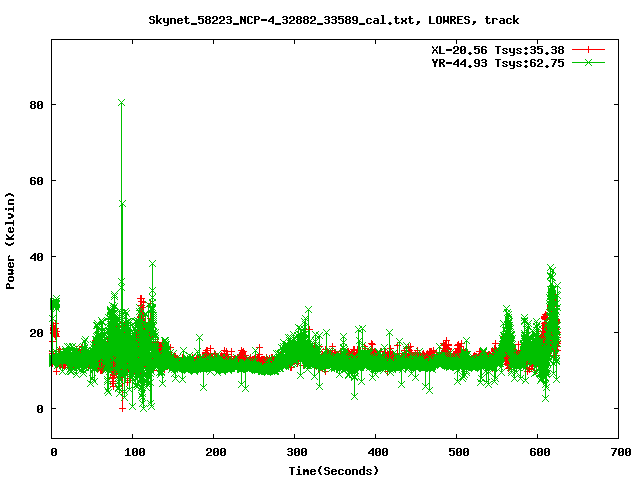Click the y-axis tick label 60
This screenshot has height=480, width=640.
click(36, 181)
